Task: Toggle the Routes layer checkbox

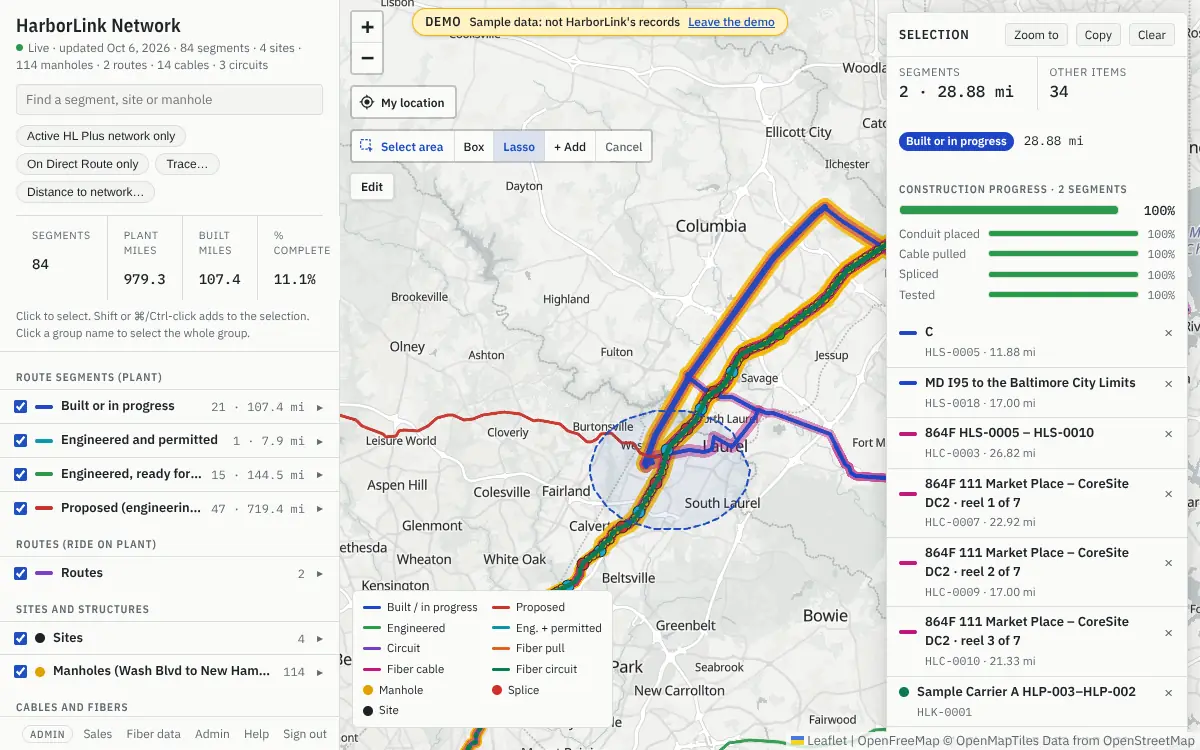Action: (x=21, y=574)
